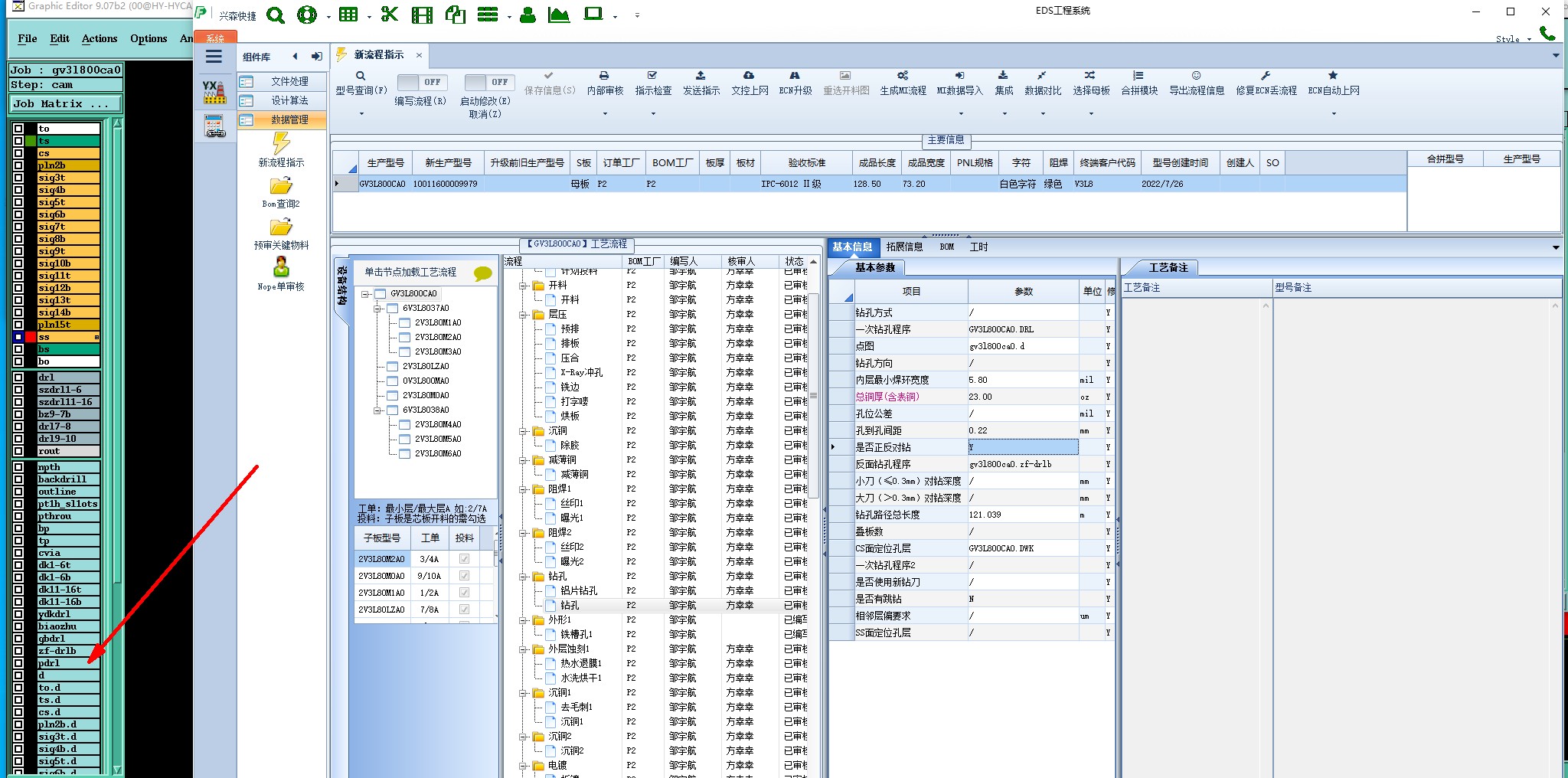Open the 指示检查 dropdown arrow
The width and height of the screenshot is (1568, 778).
coord(653,114)
